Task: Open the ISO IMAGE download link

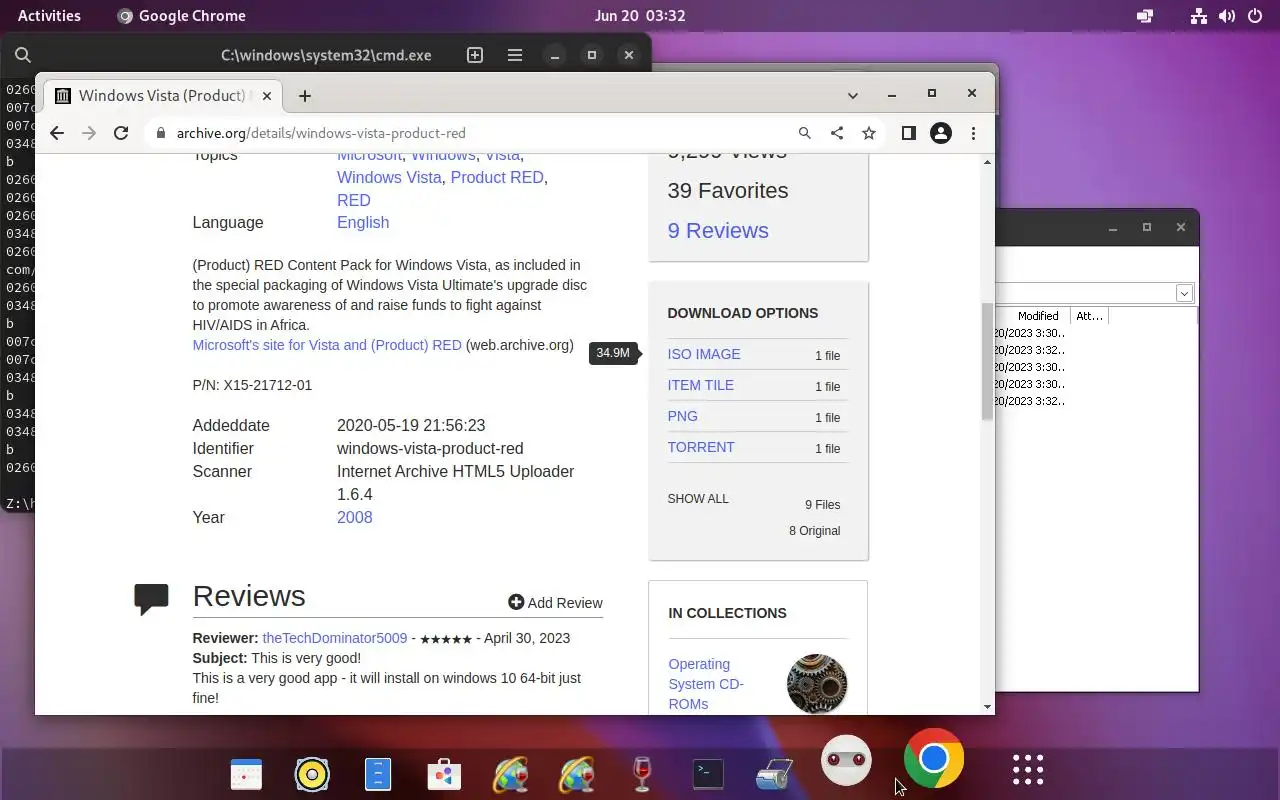Action: click(704, 354)
